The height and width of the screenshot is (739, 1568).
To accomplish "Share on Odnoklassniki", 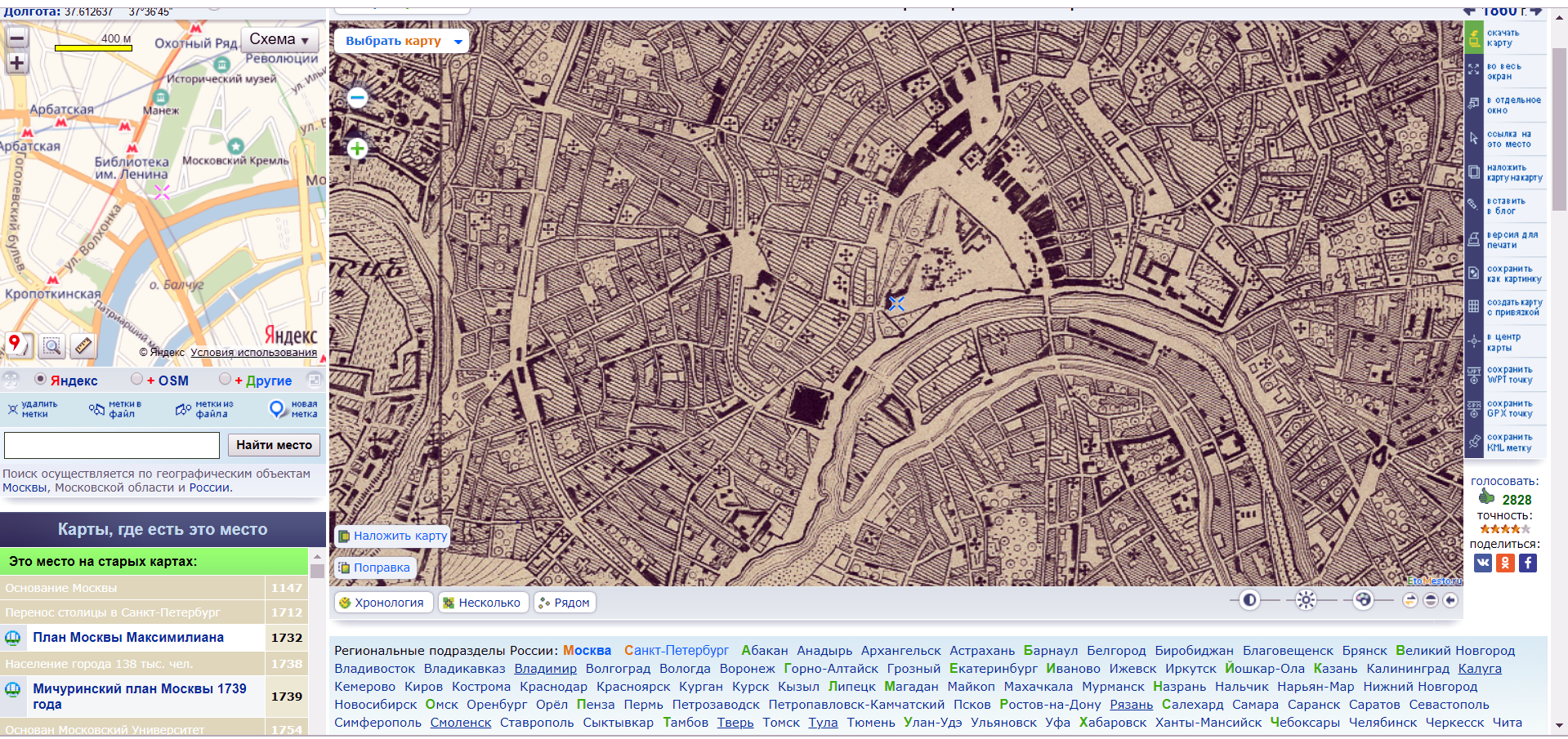I will click(1505, 563).
